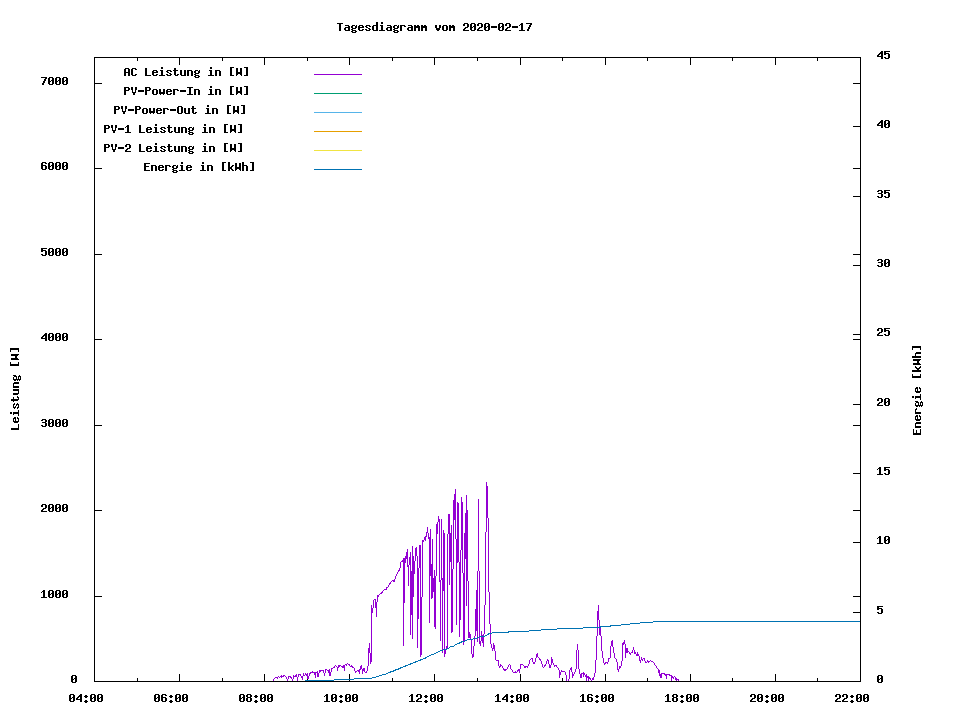Click the Energie in [kWh] legend entry
960x720 pixels.
click(x=199, y=167)
